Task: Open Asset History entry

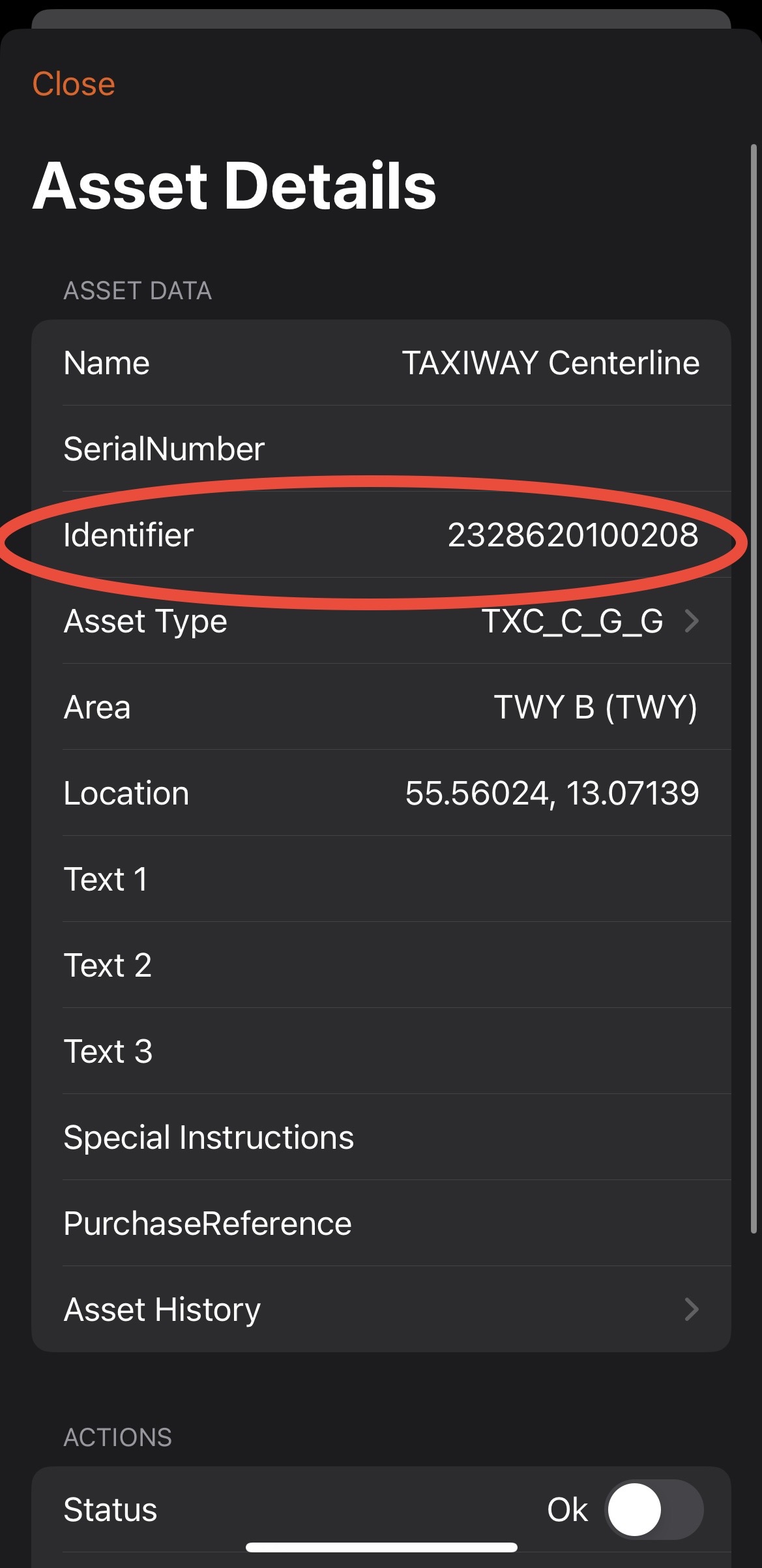Action: pyautogui.click(x=381, y=1309)
